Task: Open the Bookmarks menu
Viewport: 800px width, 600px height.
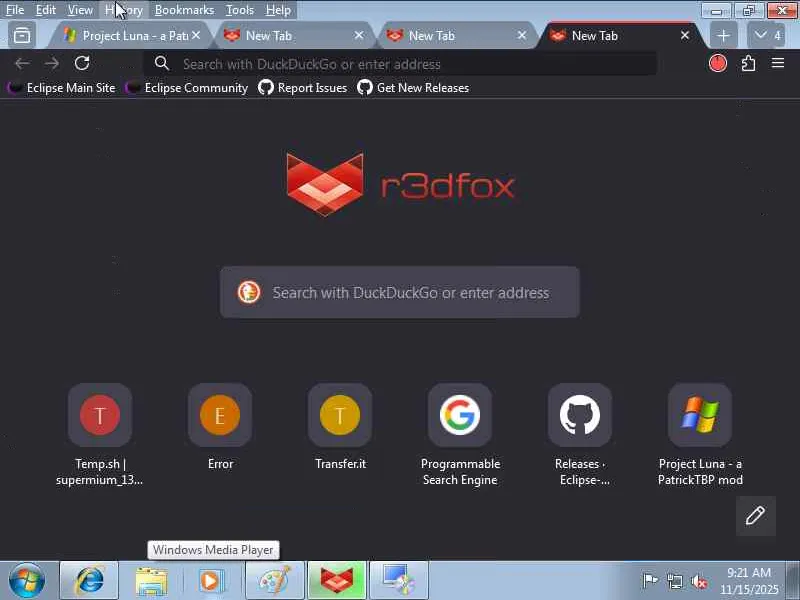Action: (x=184, y=10)
